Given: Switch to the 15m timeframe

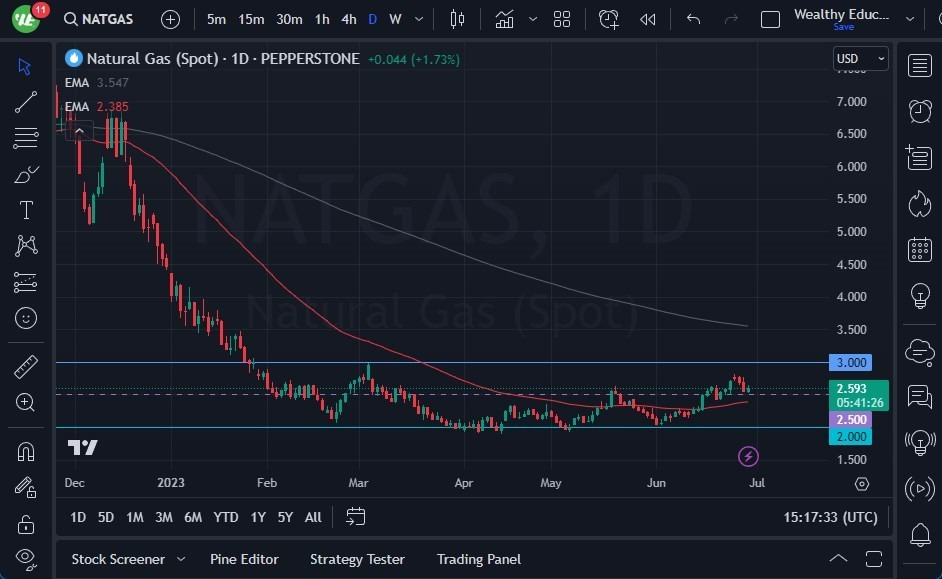Looking at the screenshot, I should (x=251, y=19).
